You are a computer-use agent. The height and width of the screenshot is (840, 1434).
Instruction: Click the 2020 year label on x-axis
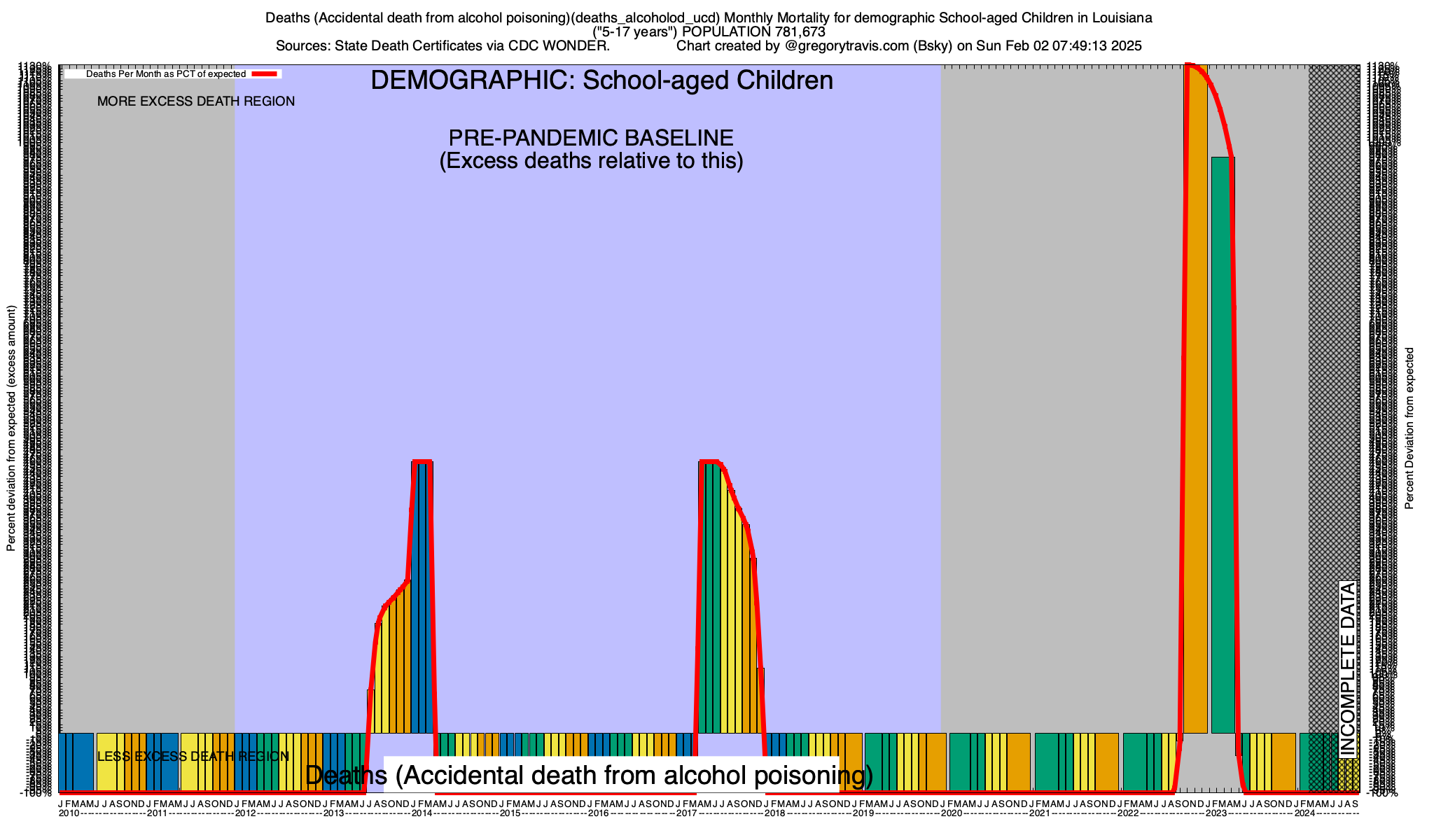[951, 813]
